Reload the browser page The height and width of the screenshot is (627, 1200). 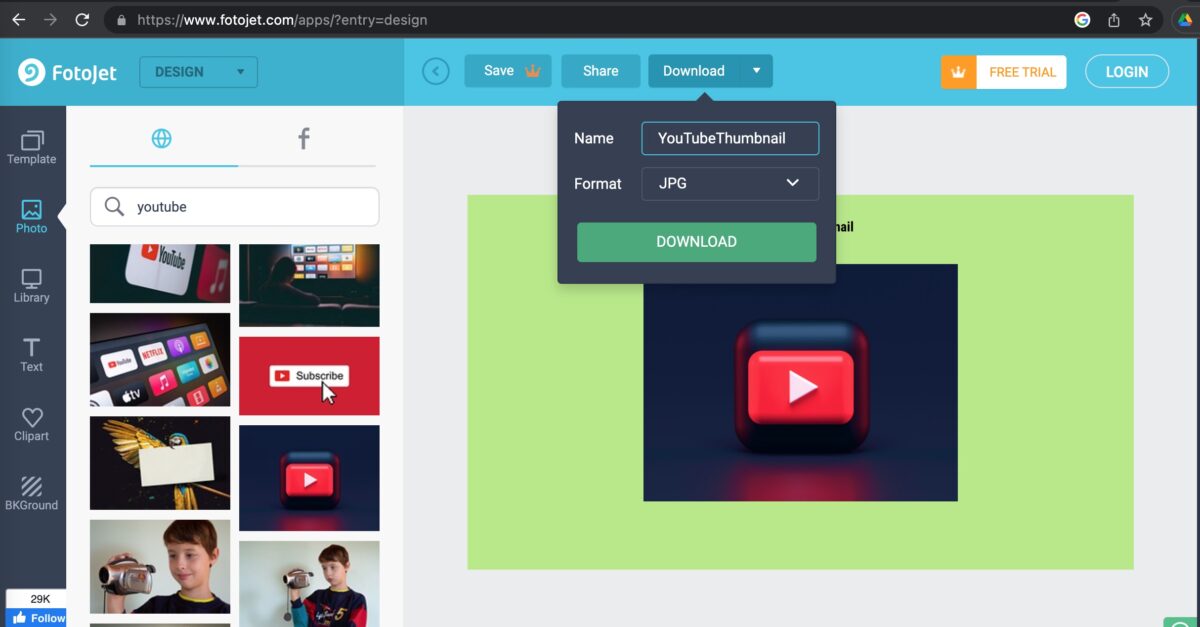point(82,19)
